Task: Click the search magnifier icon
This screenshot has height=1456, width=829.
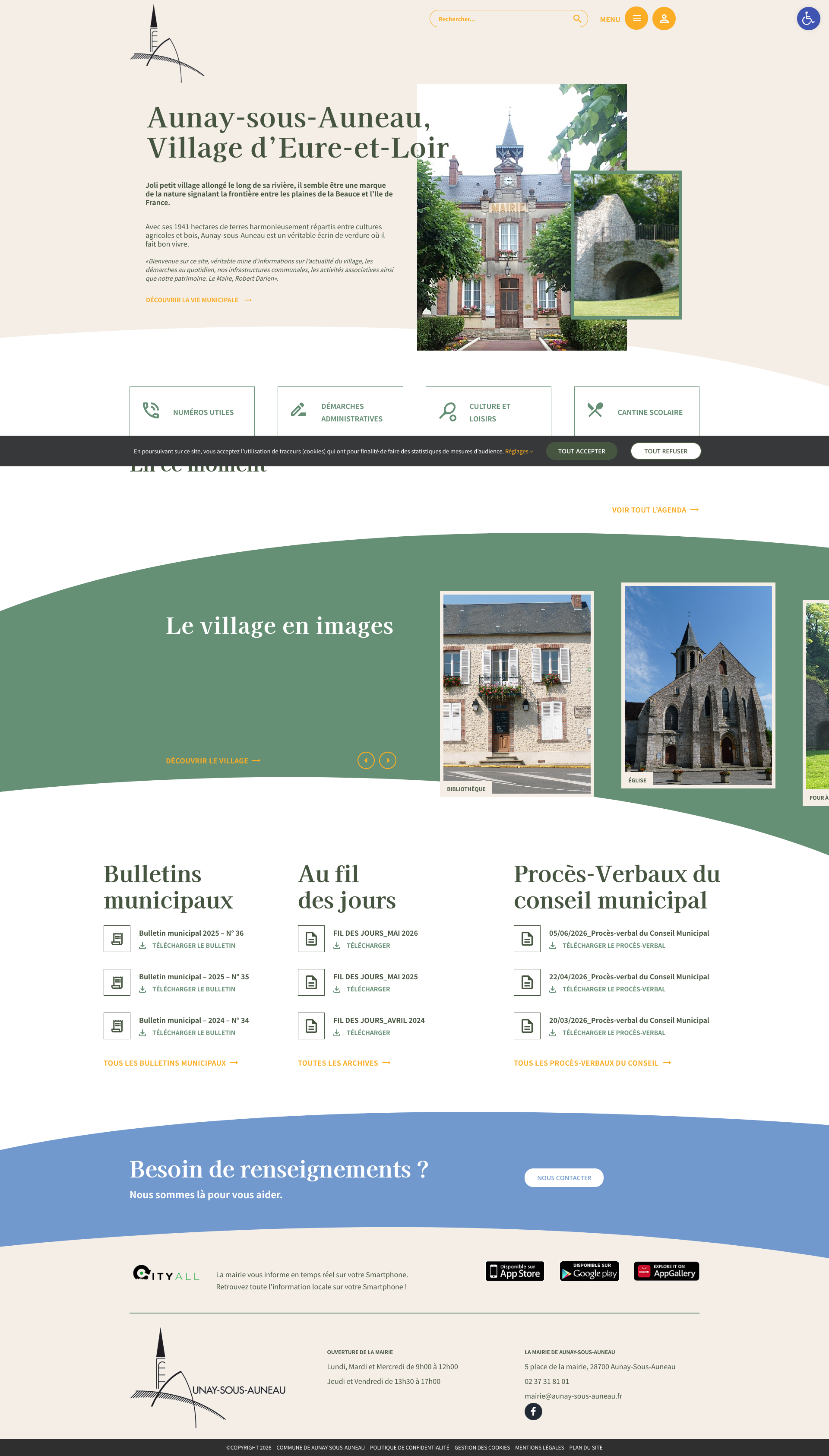Action: tap(577, 19)
